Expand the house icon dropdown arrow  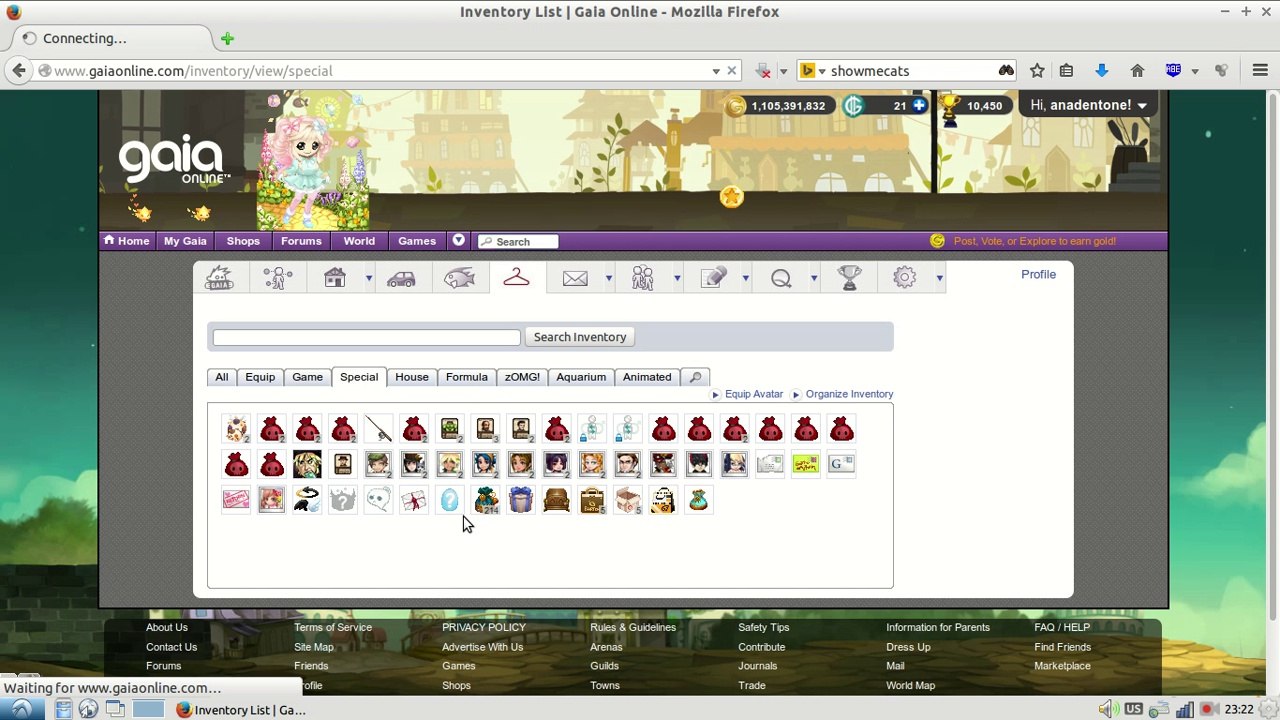(x=368, y=279)
